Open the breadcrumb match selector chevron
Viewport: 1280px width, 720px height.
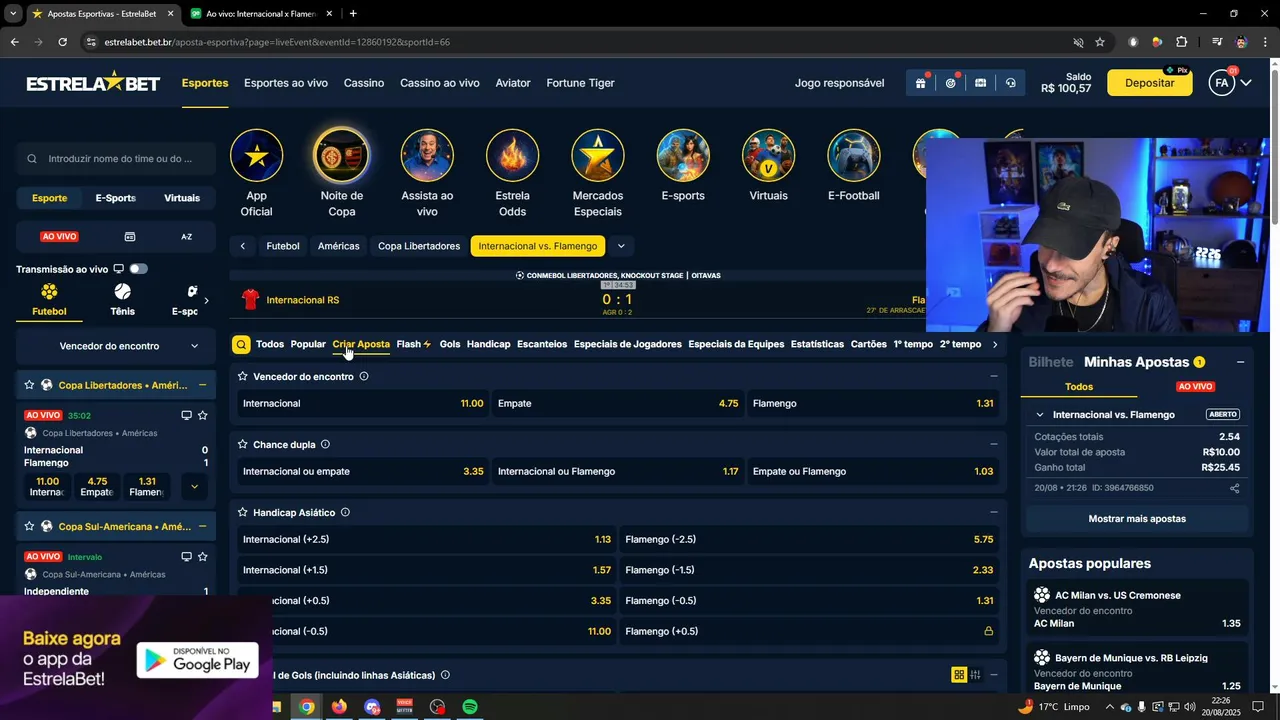[621, 246]
